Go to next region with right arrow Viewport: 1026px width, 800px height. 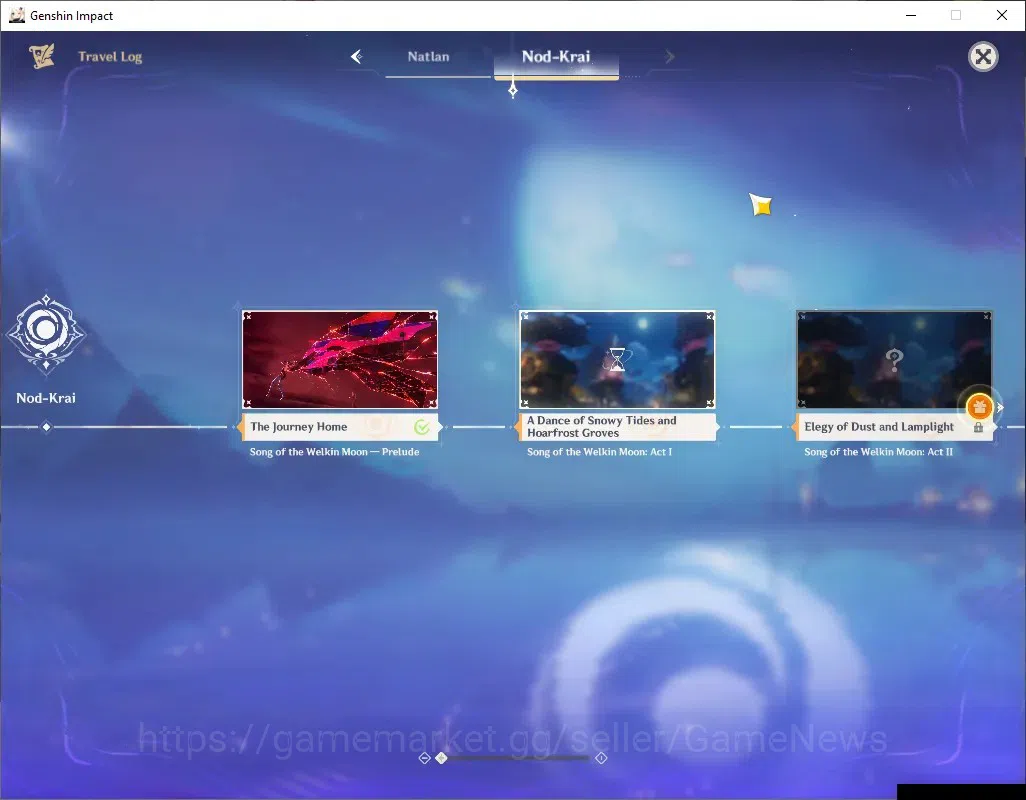(x=669, y=57)
